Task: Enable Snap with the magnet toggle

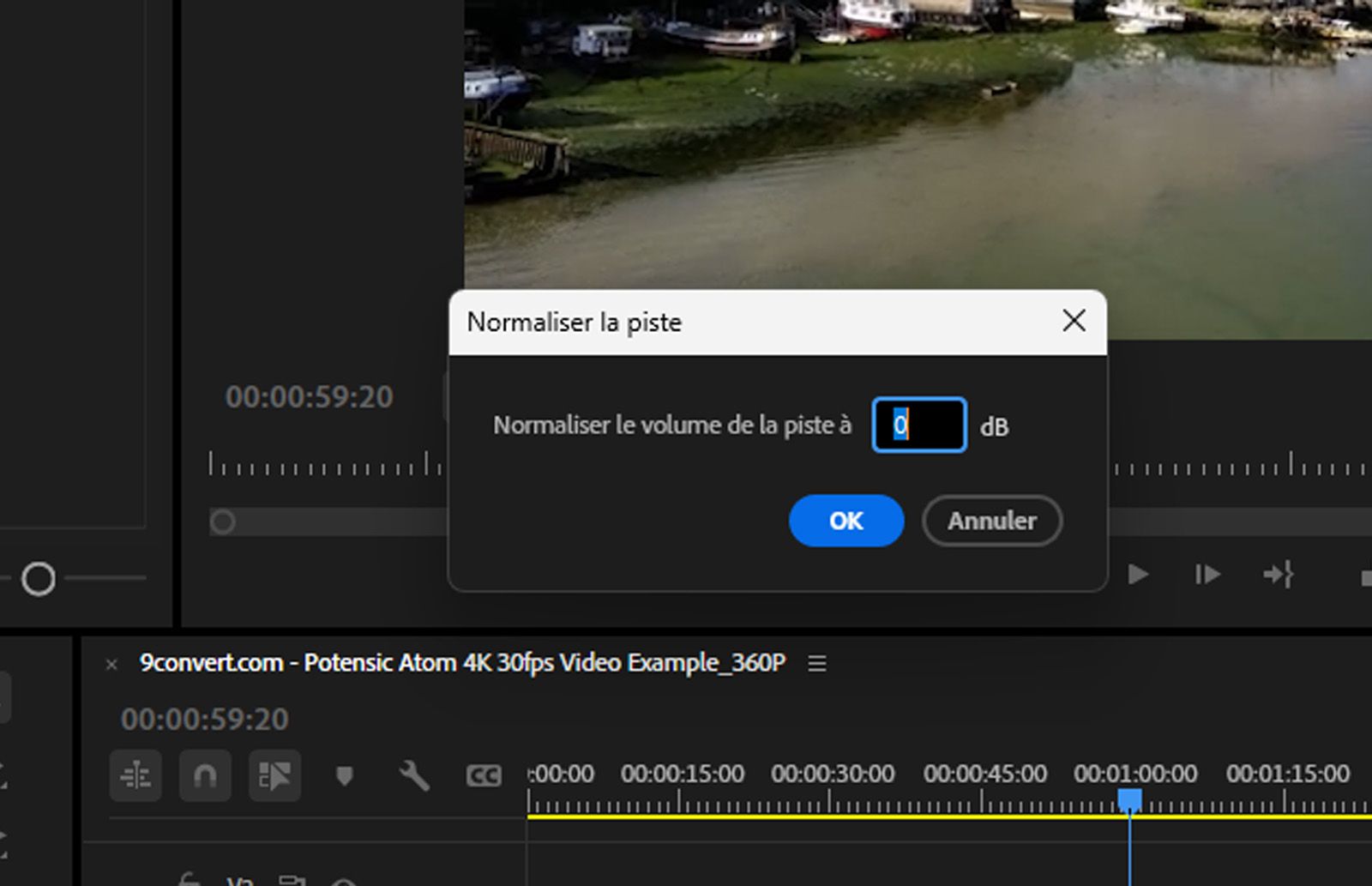Action: 205,775
